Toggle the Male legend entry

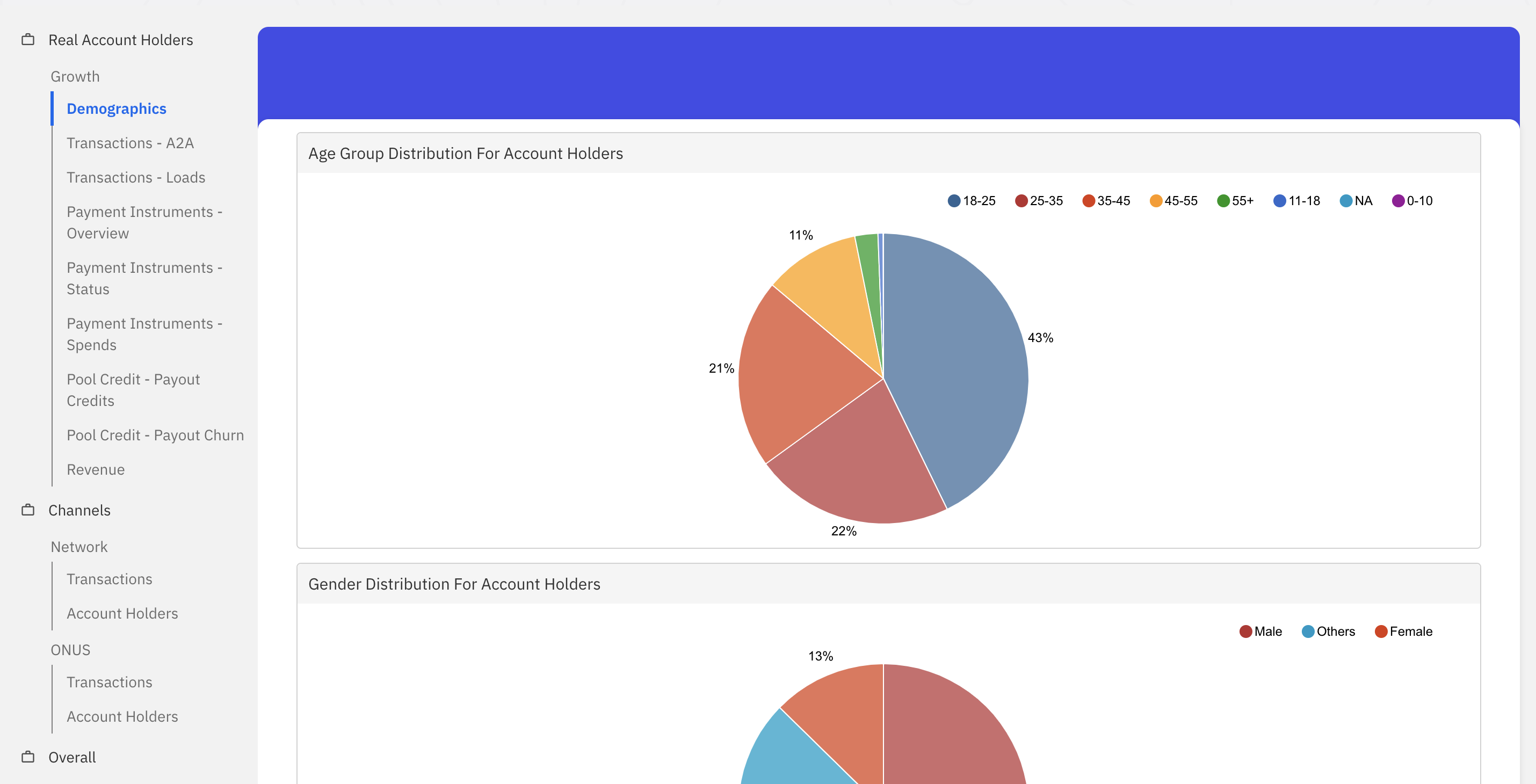1260,631
